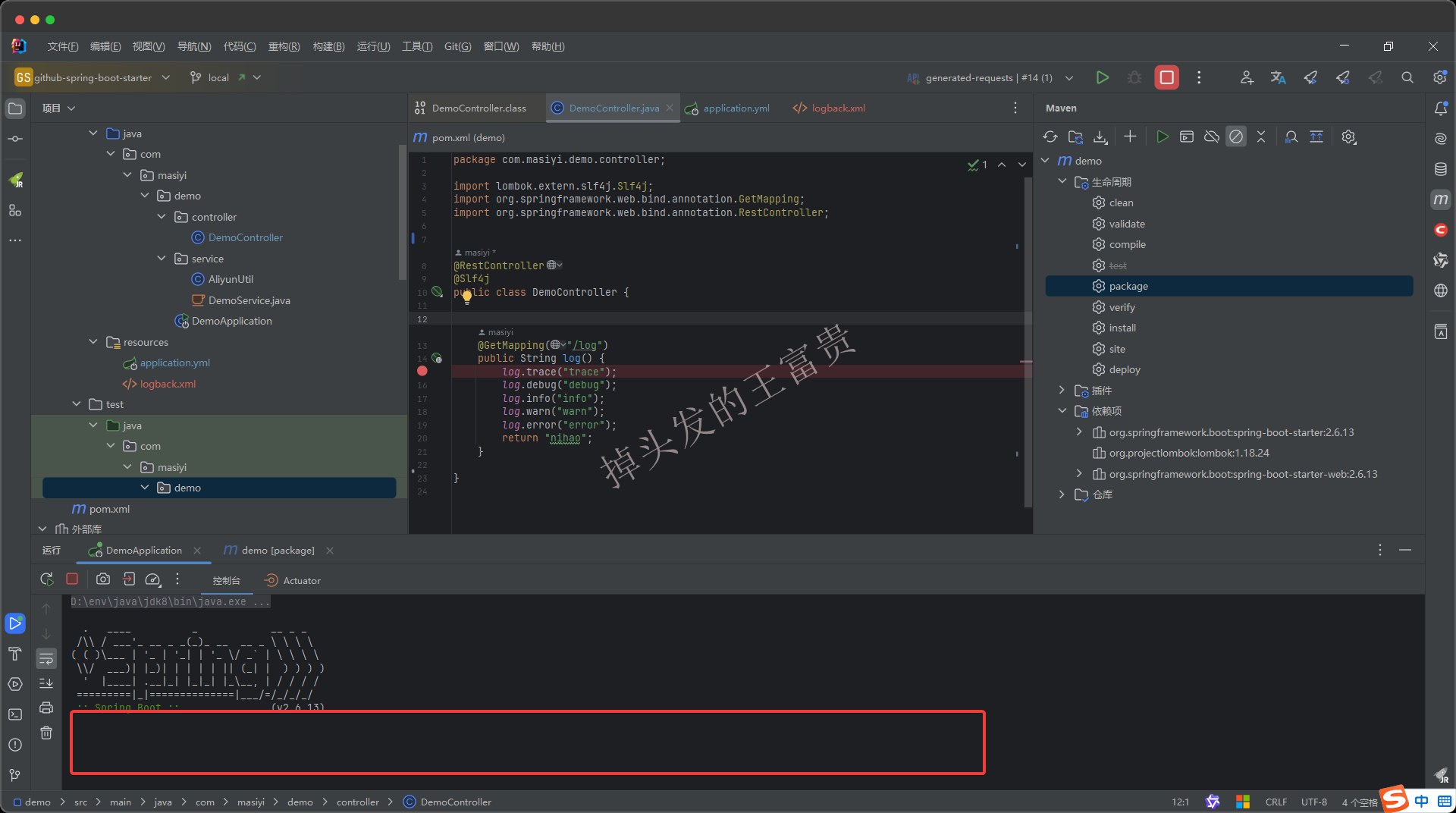Image resolution: width=1456 pixels, height=813 pixels.
Task: Open Terminal tool window icon
Action: 15,714
